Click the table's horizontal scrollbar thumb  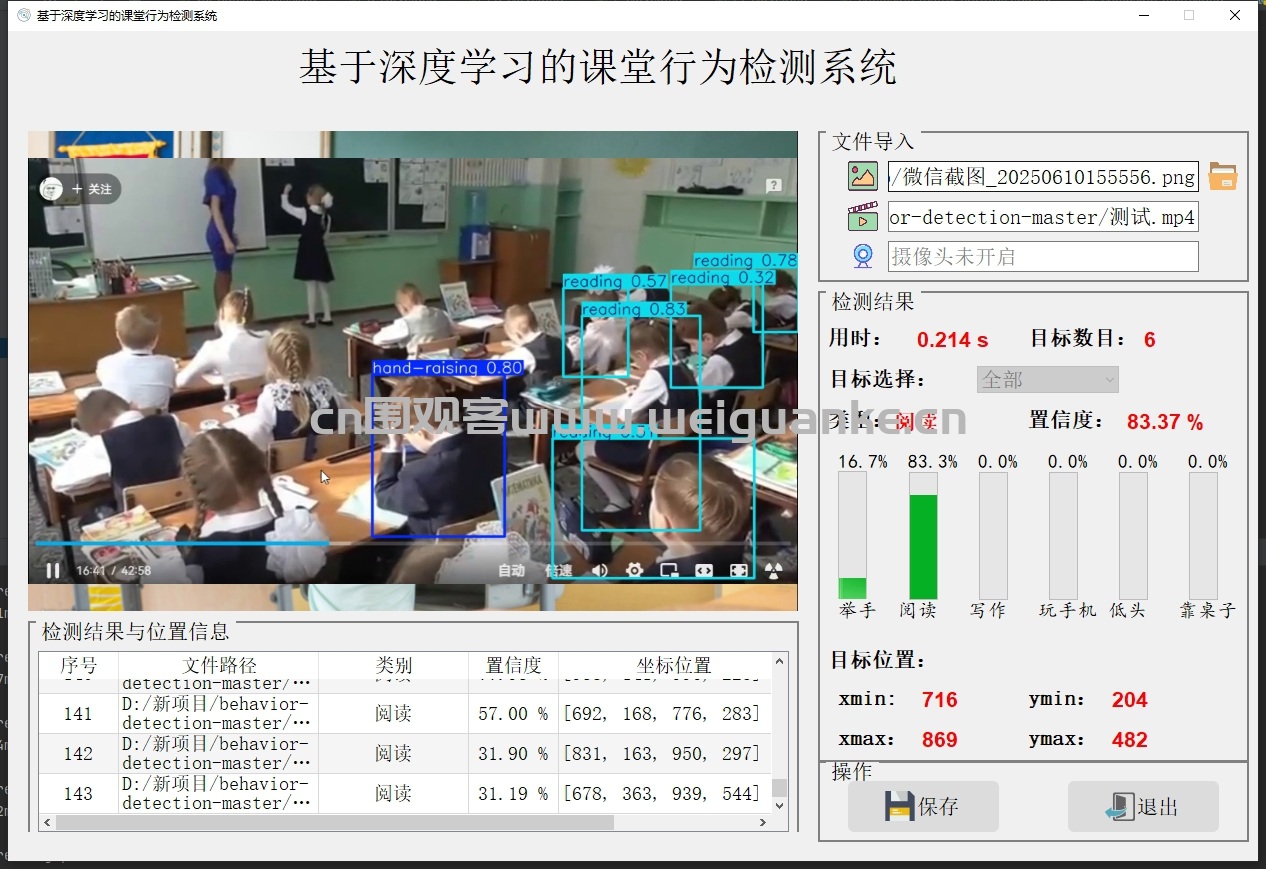click(x=334, y=822)
